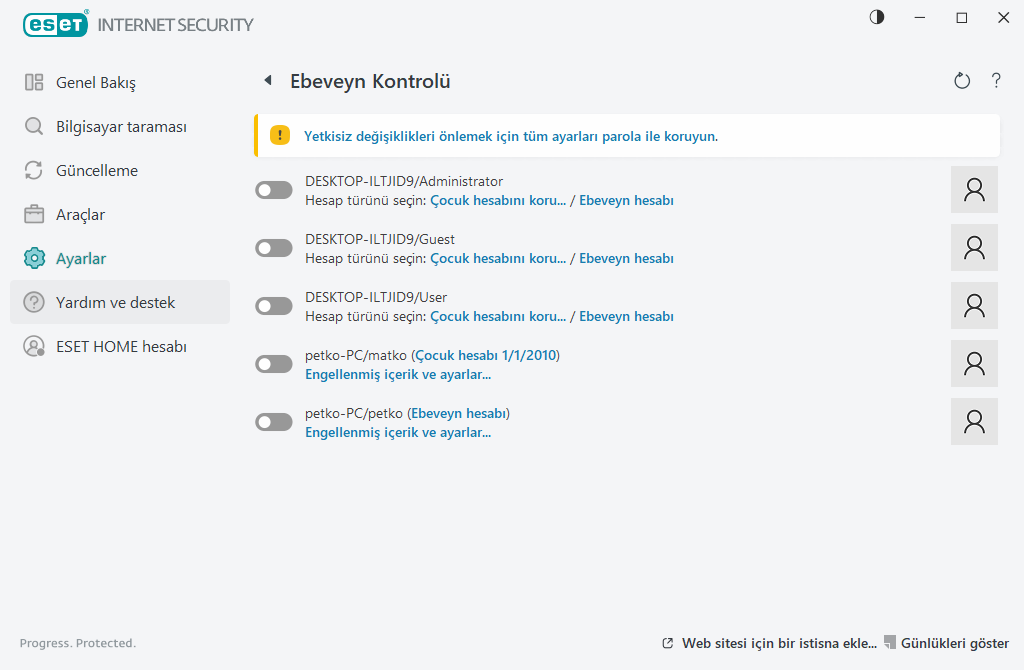Screen dimensions: 1024x670
Task: Minimize the ESET window
Action: point(920,18)
